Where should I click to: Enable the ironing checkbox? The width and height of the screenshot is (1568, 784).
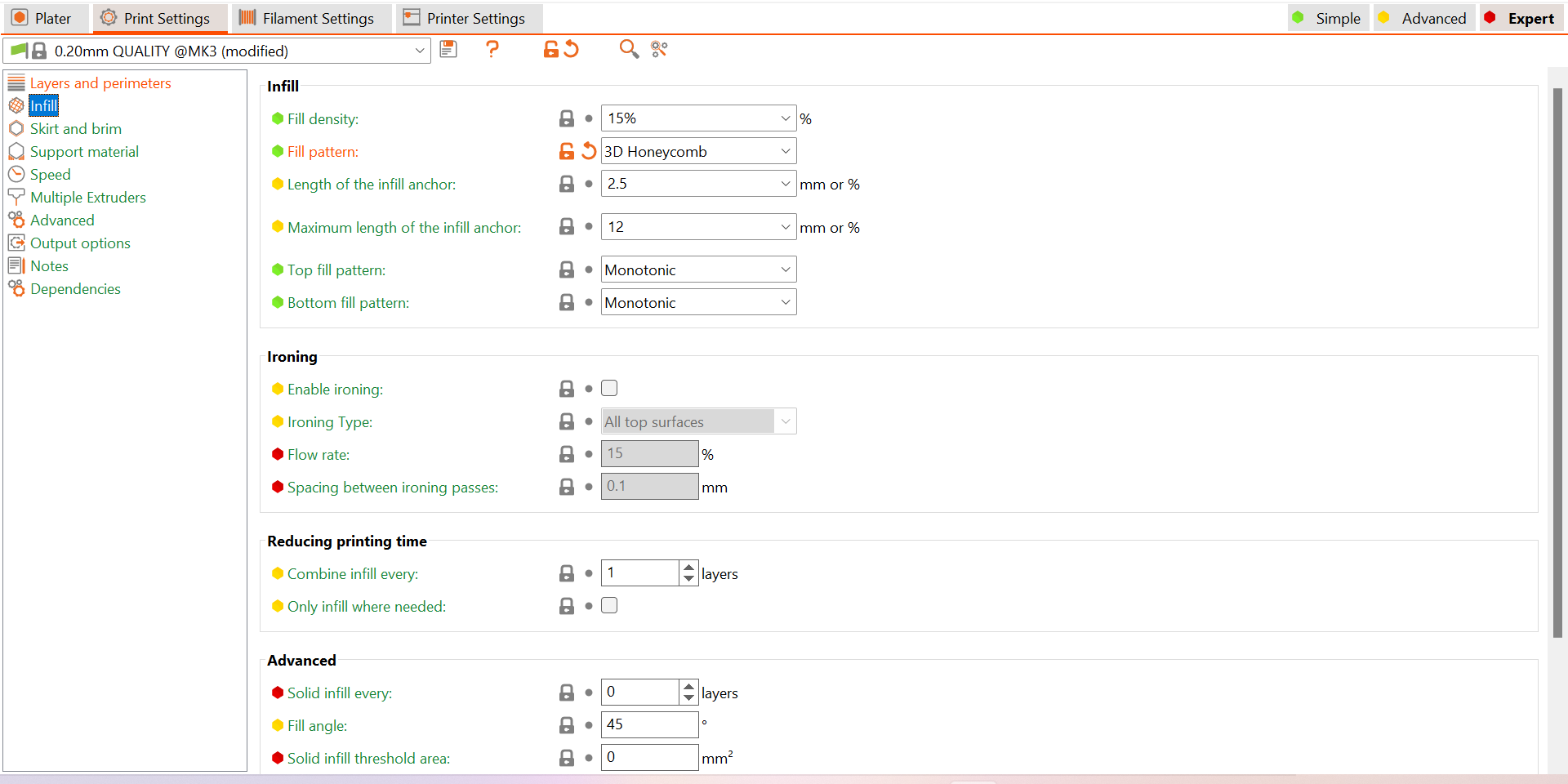609,389
